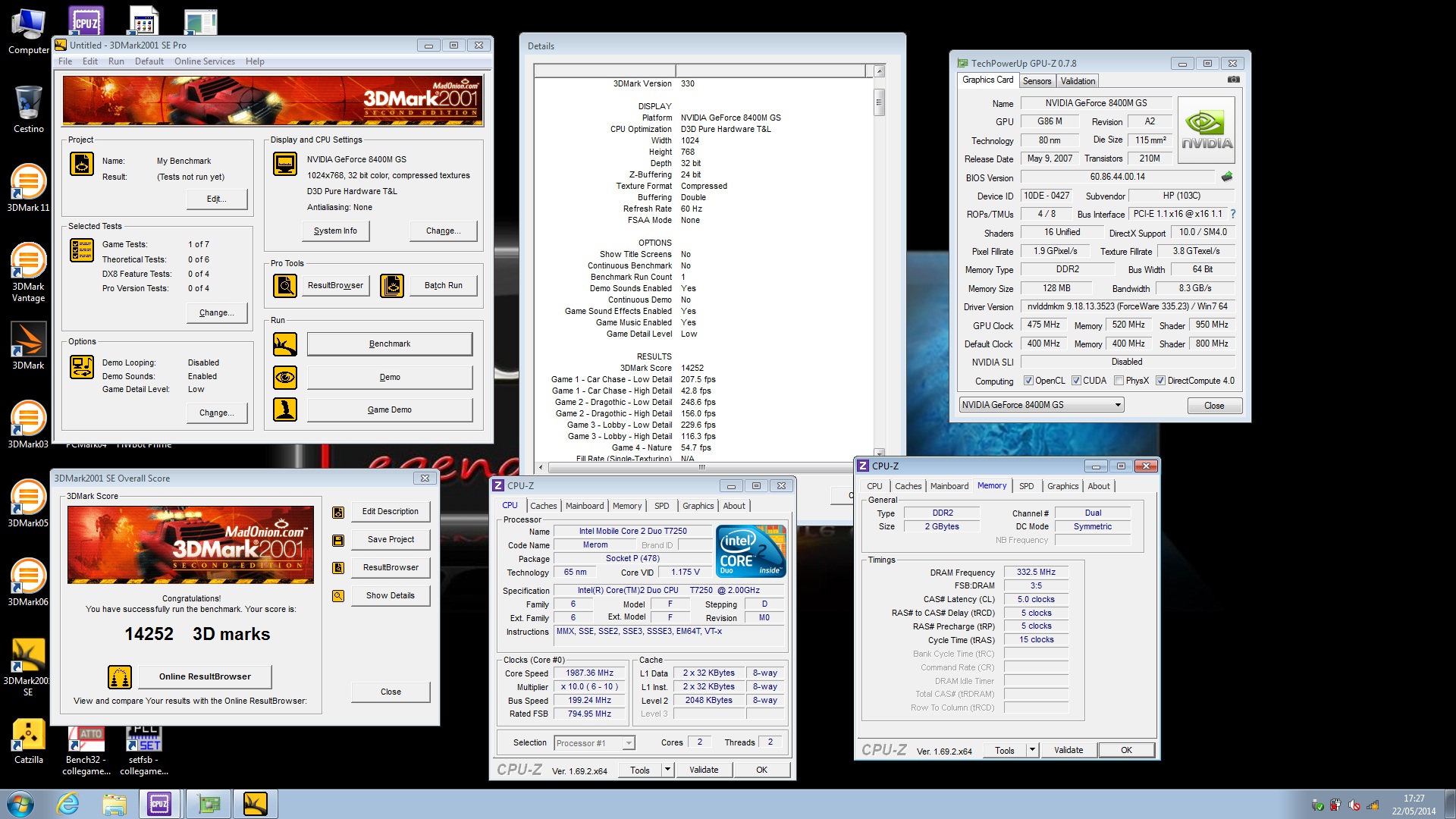Click the Benchmark run icon in 3DMark2001
This screenshot has width=1456, height=819.
coord(285,344)
